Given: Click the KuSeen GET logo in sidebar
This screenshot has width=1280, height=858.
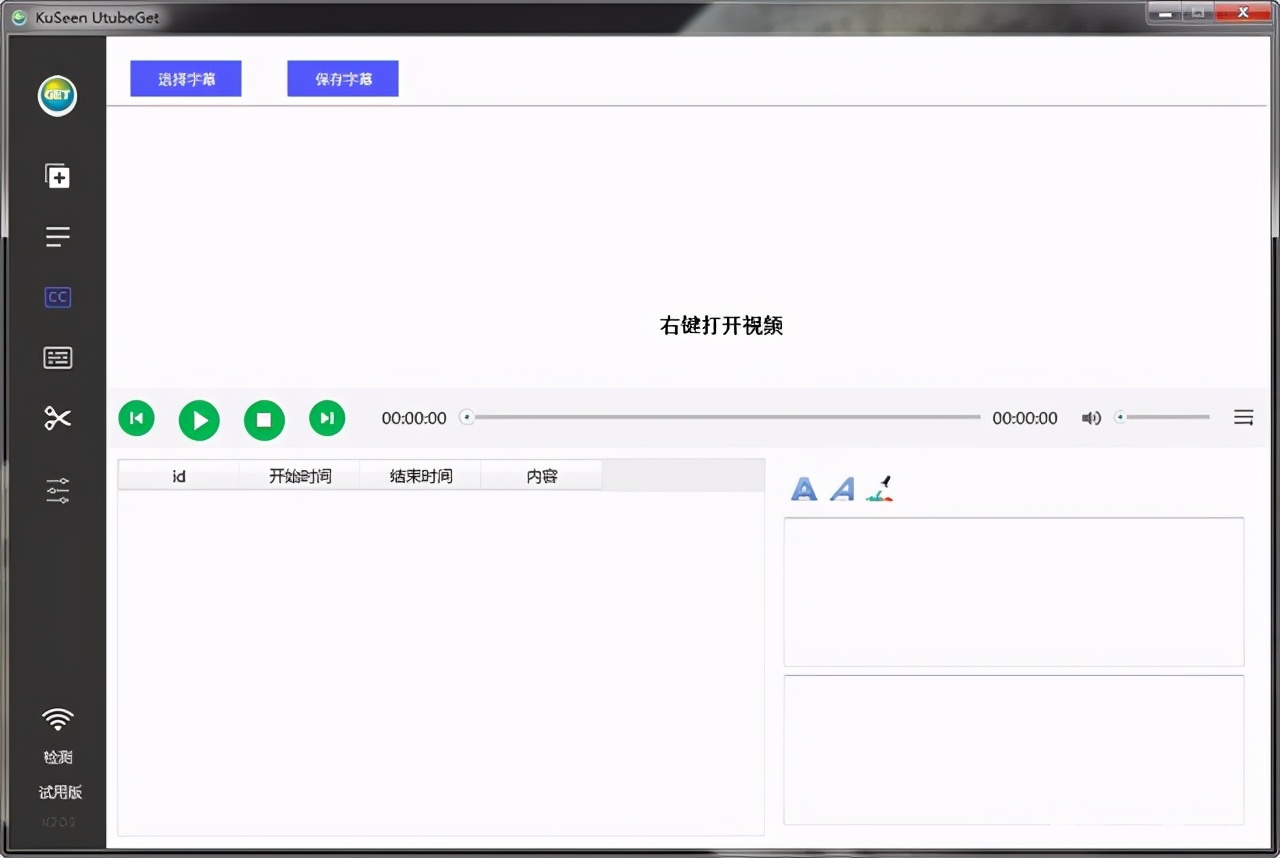Looking at the screenshot, I should tap(57, 95).
